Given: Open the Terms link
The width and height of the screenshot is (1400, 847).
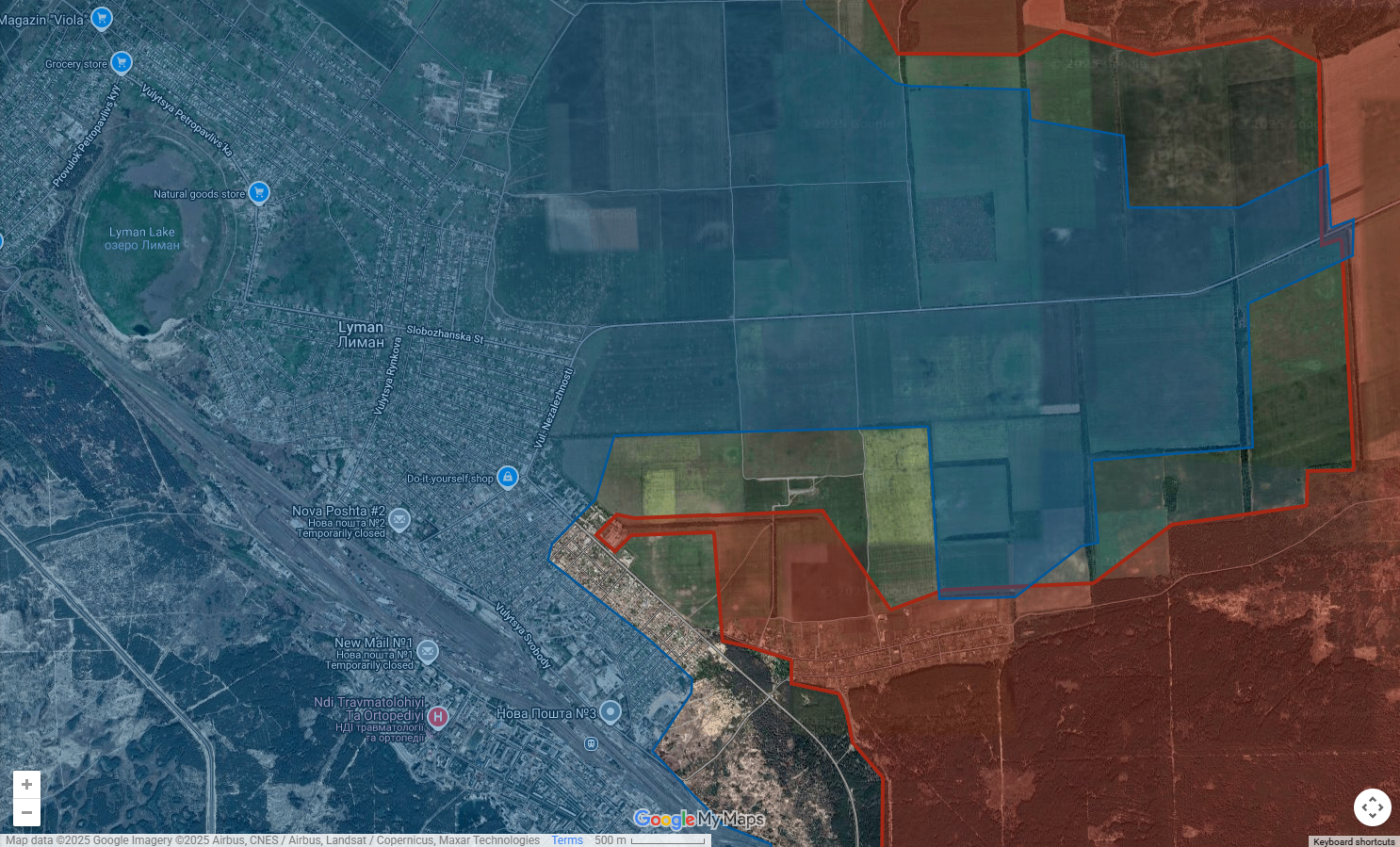Looking at the screenshot, I should 567,840.
